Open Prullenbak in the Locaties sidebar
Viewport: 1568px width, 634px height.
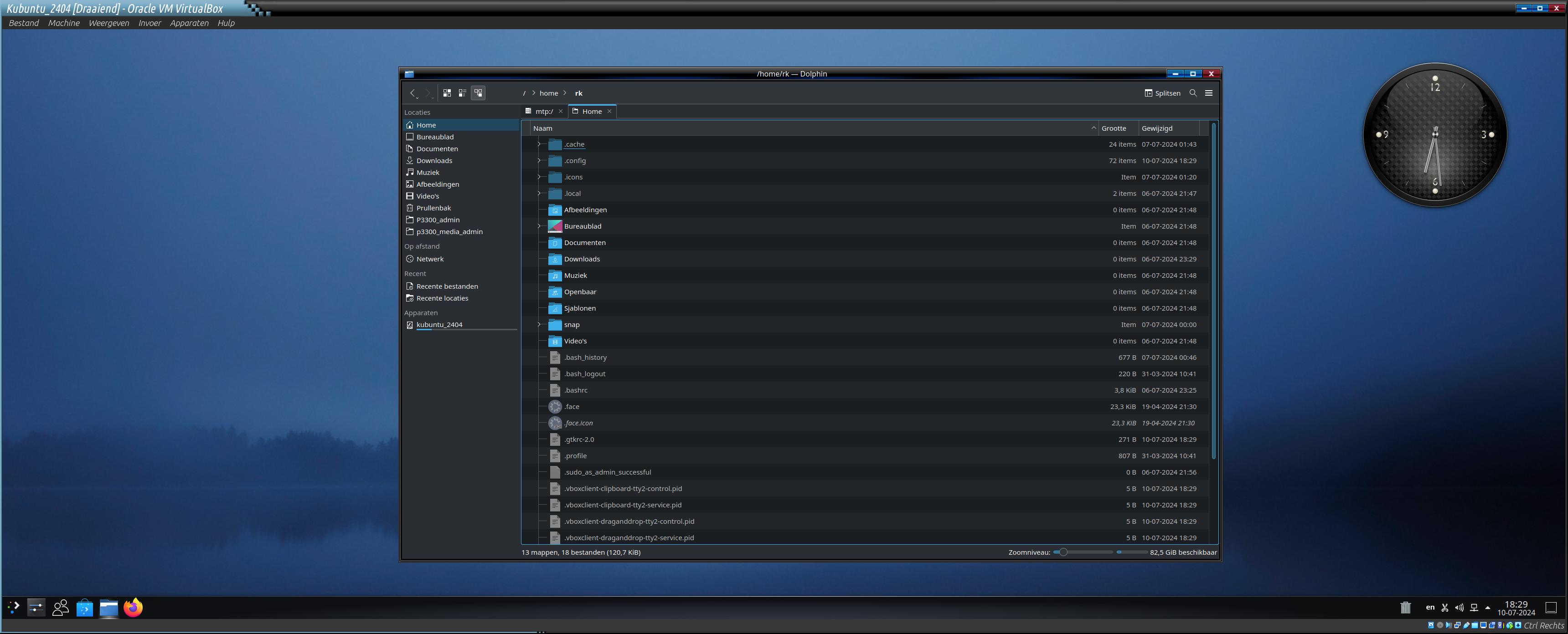433,208
